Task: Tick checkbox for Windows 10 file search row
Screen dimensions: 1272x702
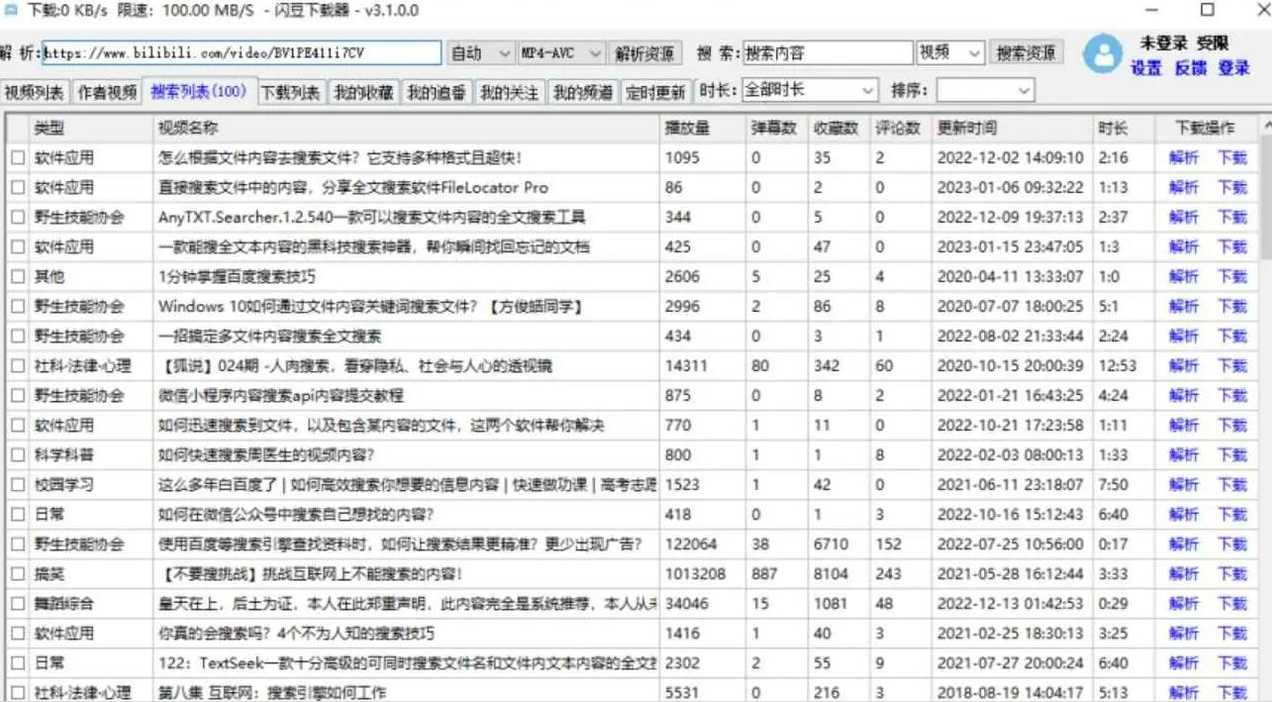Action: [x=18, y=307]
